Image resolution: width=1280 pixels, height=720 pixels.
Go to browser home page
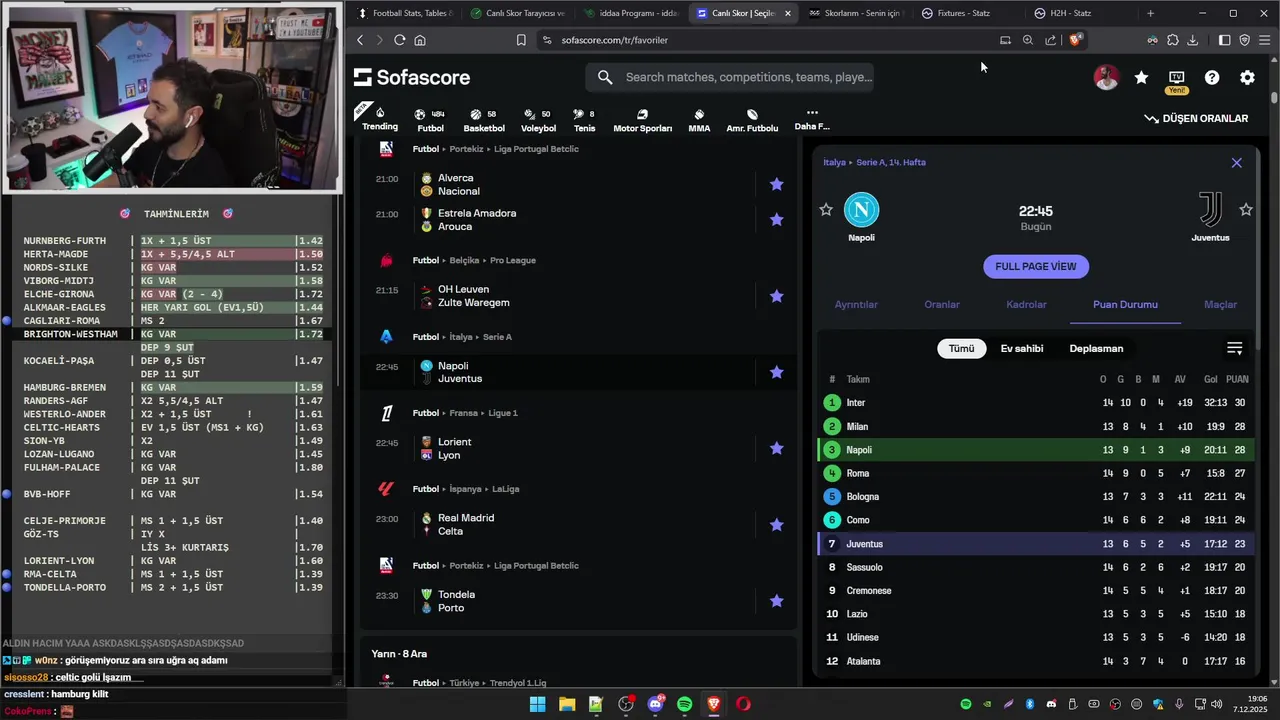420,40
